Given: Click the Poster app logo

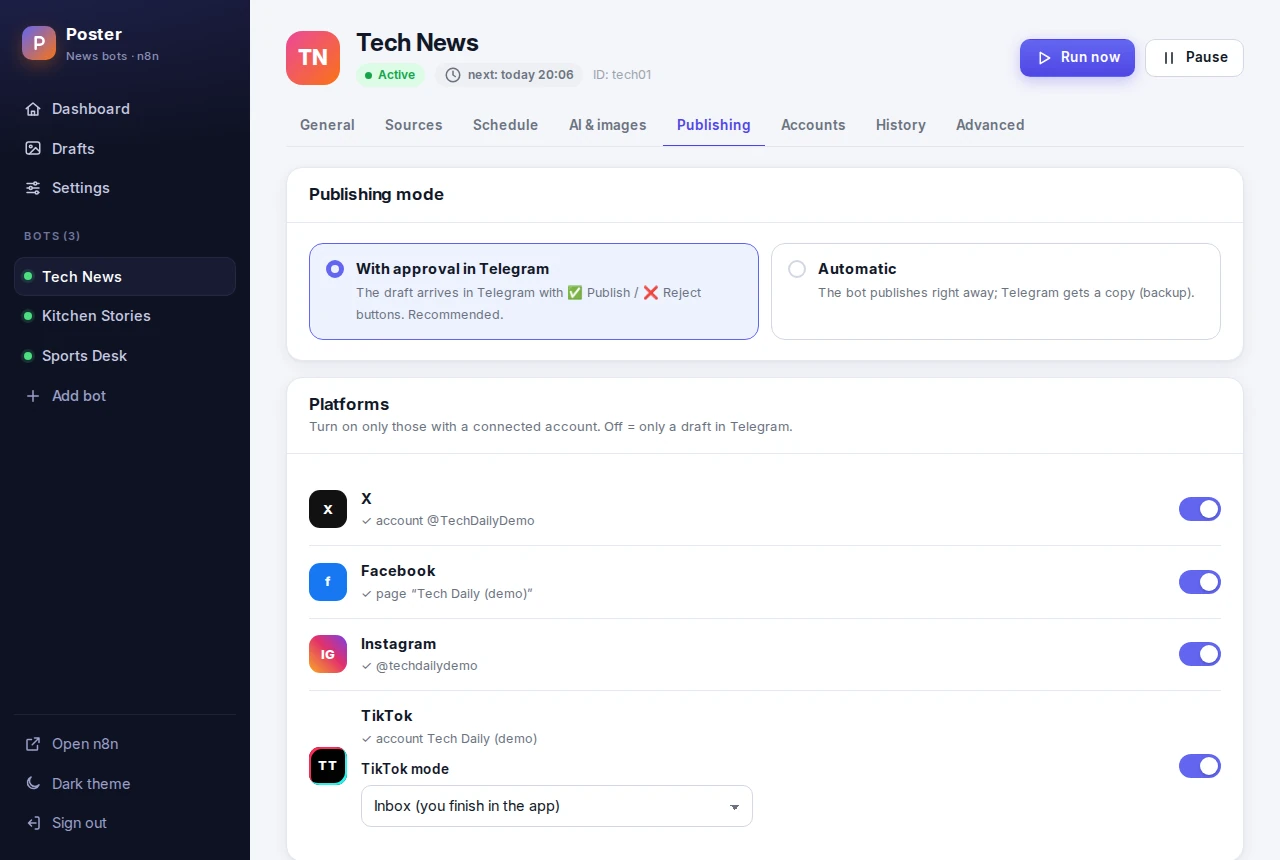Looking at the screenshot, I should point(39,43).
